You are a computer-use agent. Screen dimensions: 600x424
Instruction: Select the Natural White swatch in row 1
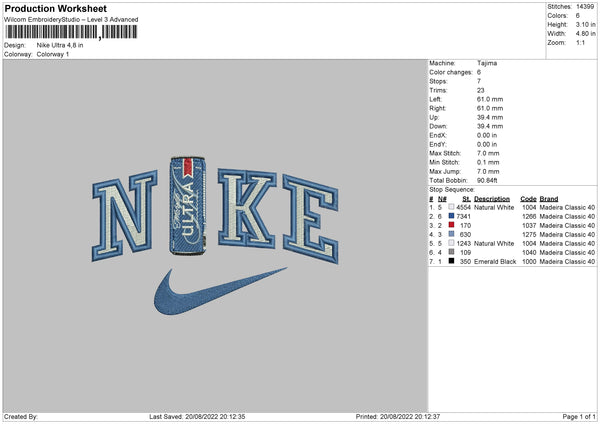pyautogui.click(x=452, y=207)
